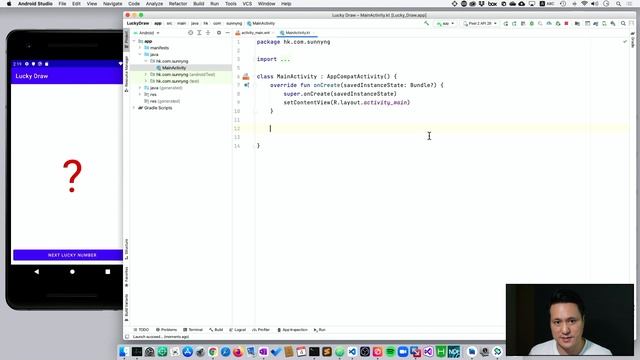The width and height of the screenshot is (640, 360).
Task: Click the folded 'import ...' region
Action: click(285, 59)
